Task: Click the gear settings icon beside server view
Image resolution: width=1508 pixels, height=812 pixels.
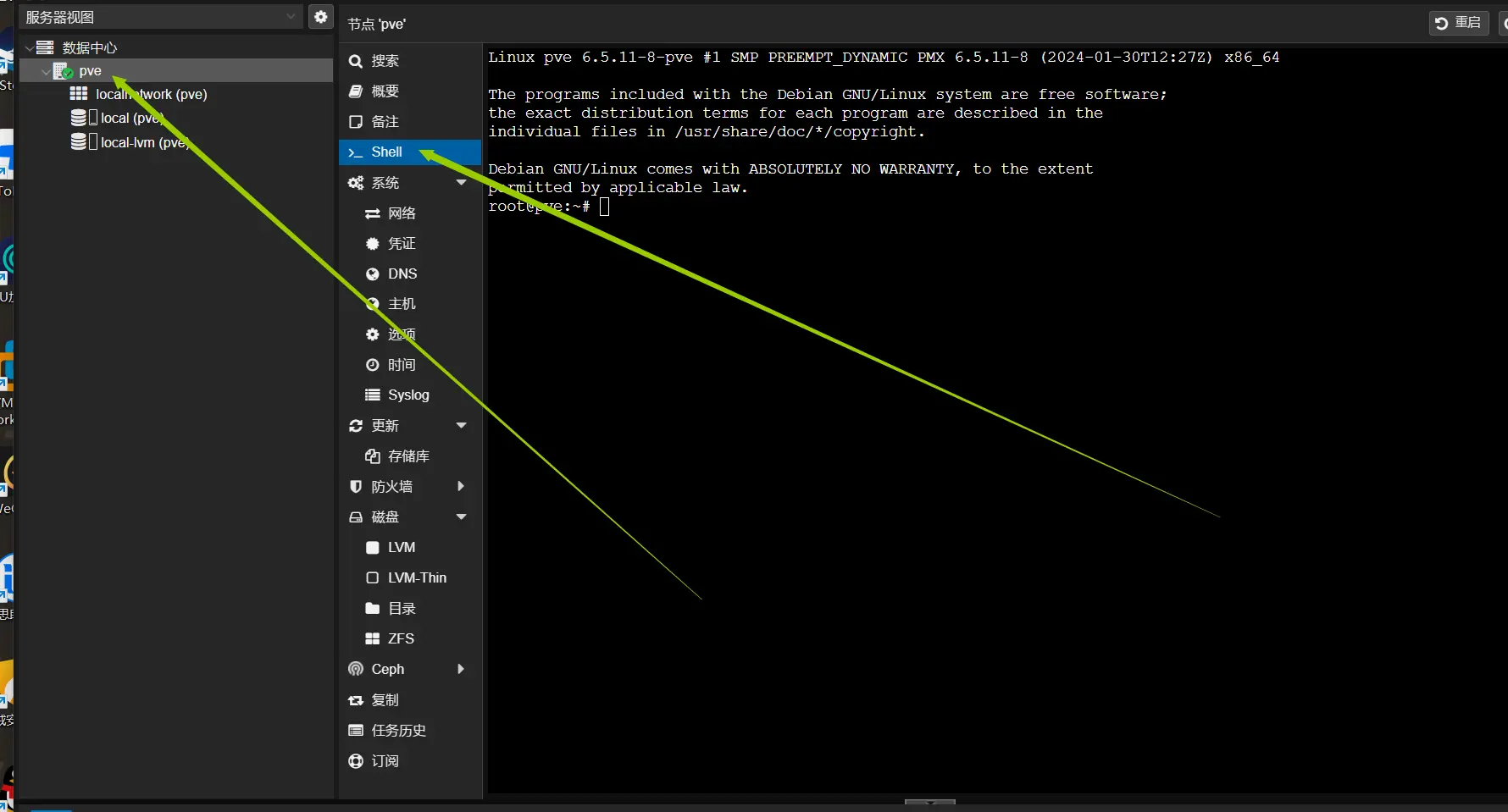Action: [x=320, y=17]
